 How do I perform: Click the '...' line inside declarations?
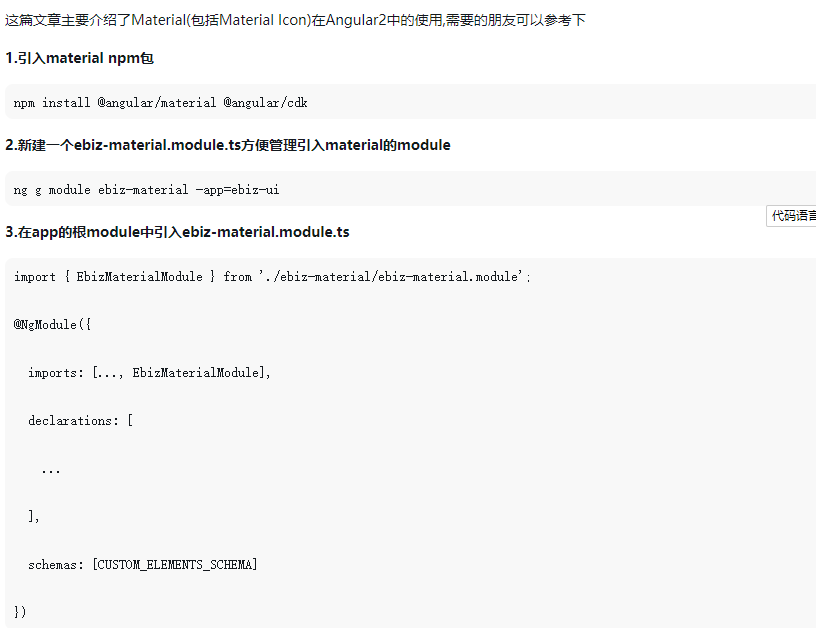pyautogui.click(x=51, y=471)
